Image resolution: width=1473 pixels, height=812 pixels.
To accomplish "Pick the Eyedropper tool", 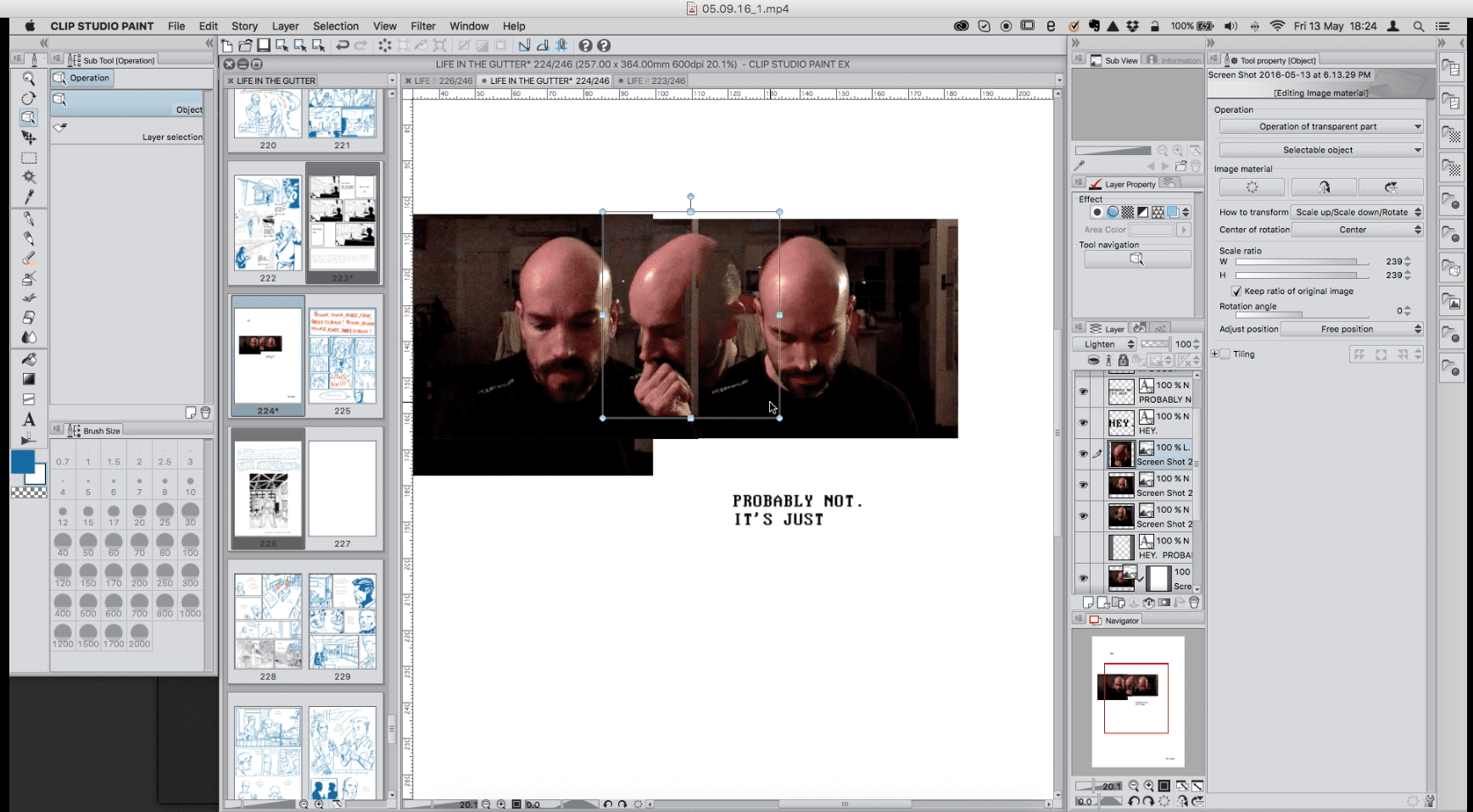I will (x=29, y=197).
